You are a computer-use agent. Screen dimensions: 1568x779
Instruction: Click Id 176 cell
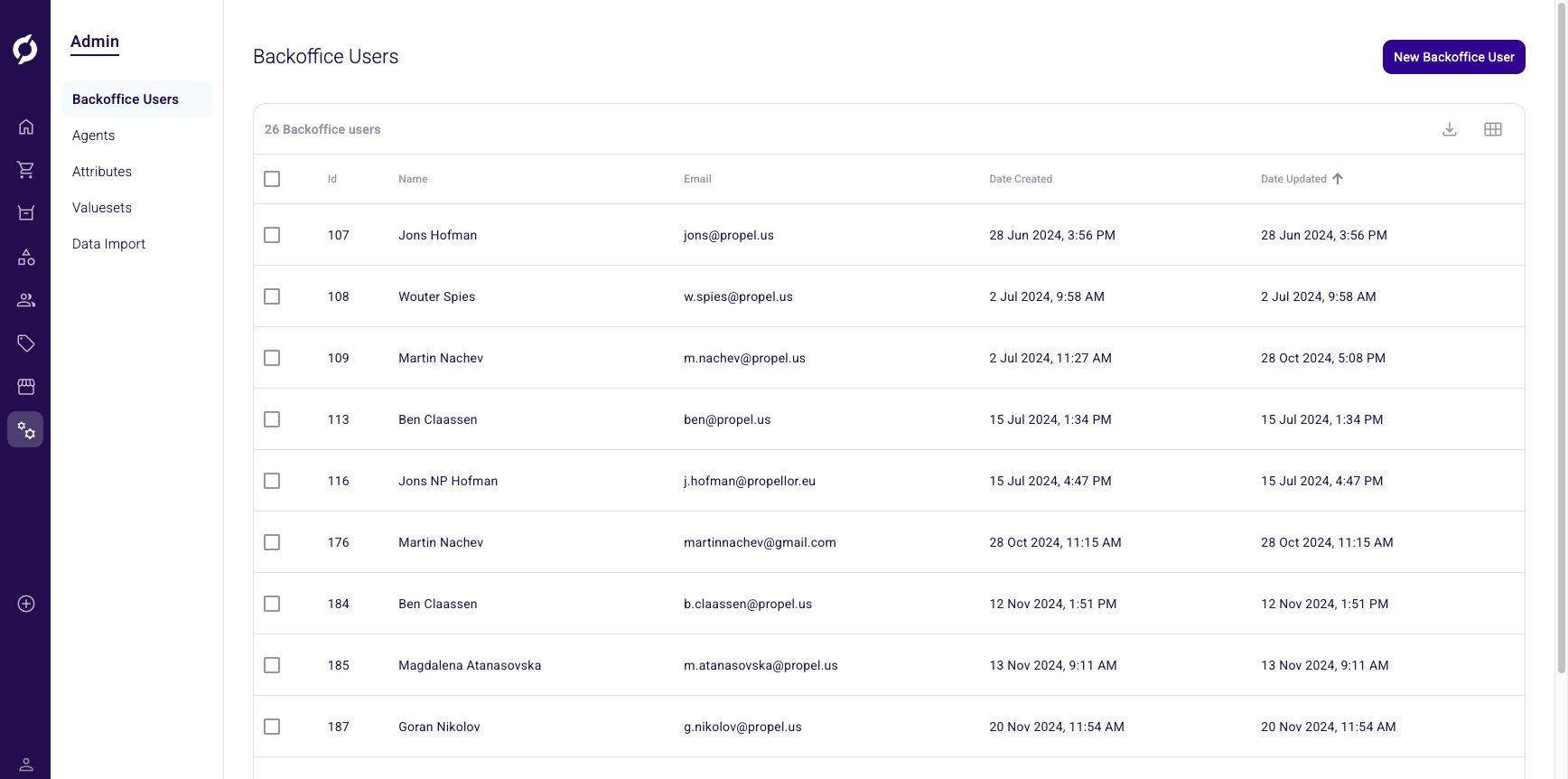point(338,542)
